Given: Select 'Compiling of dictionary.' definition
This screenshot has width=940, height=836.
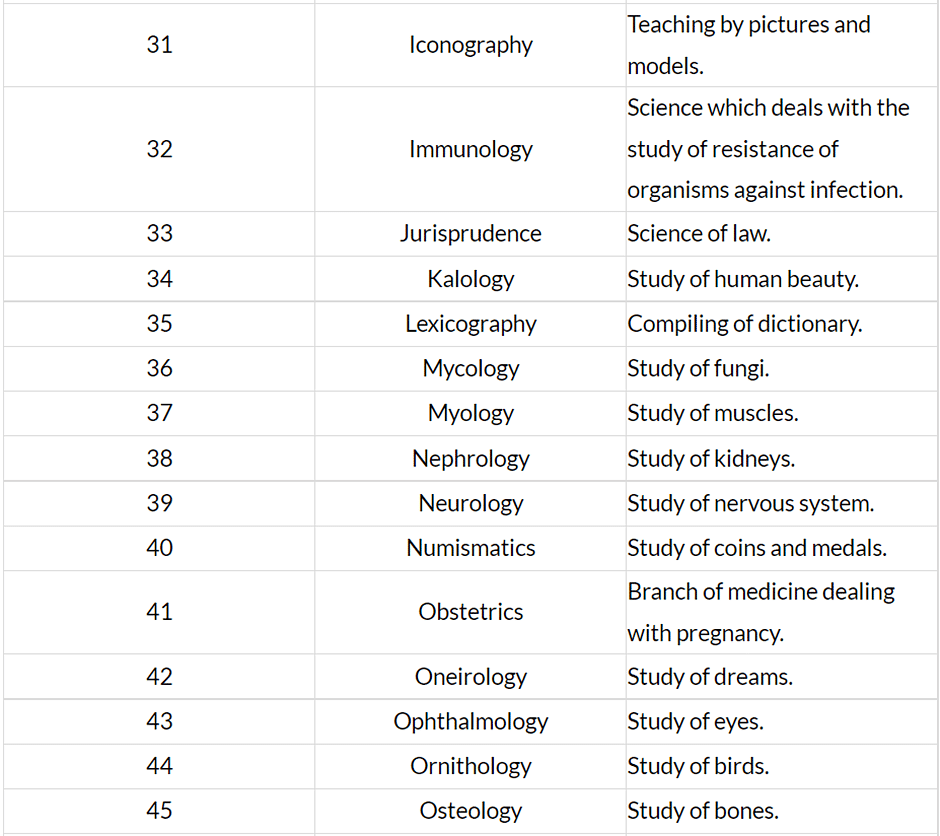Looking at the screenshot, I should (744, 324).
